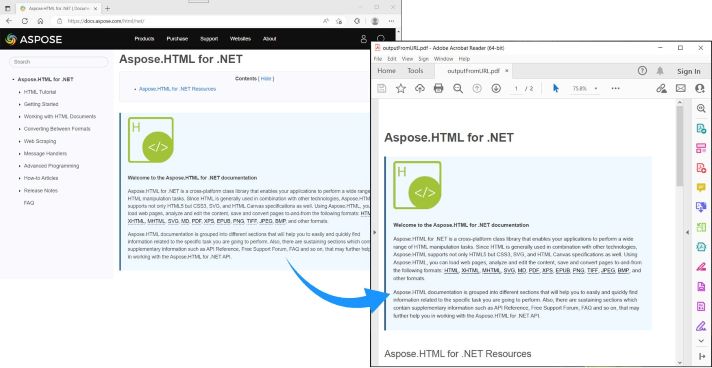
Task: Open the green Compare Files tool icon
Action: coord(702,227)
